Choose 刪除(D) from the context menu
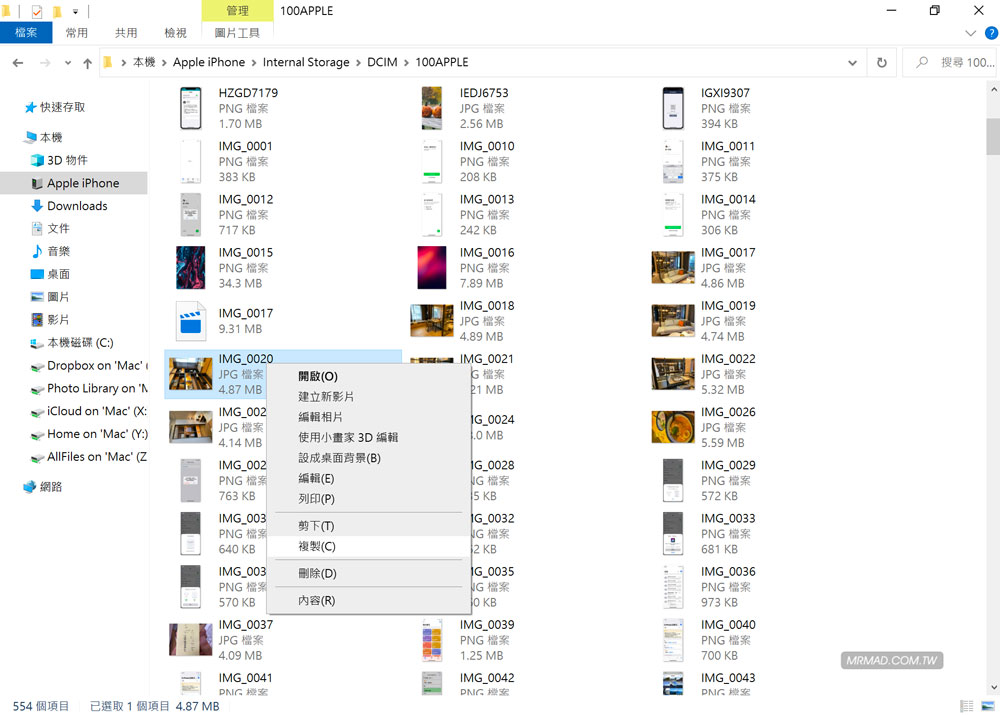The height and width of the screenshot is (715, 1000). [x=367, y=573]
